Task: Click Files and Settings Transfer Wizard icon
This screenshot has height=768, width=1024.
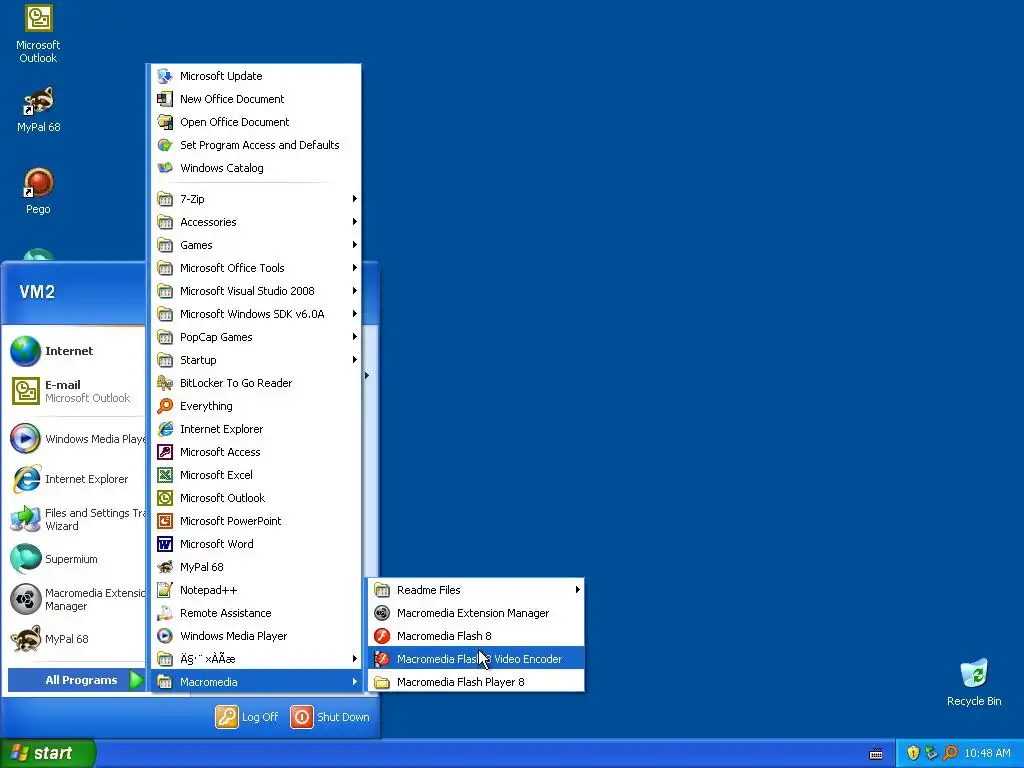Action: click(25, 519)
